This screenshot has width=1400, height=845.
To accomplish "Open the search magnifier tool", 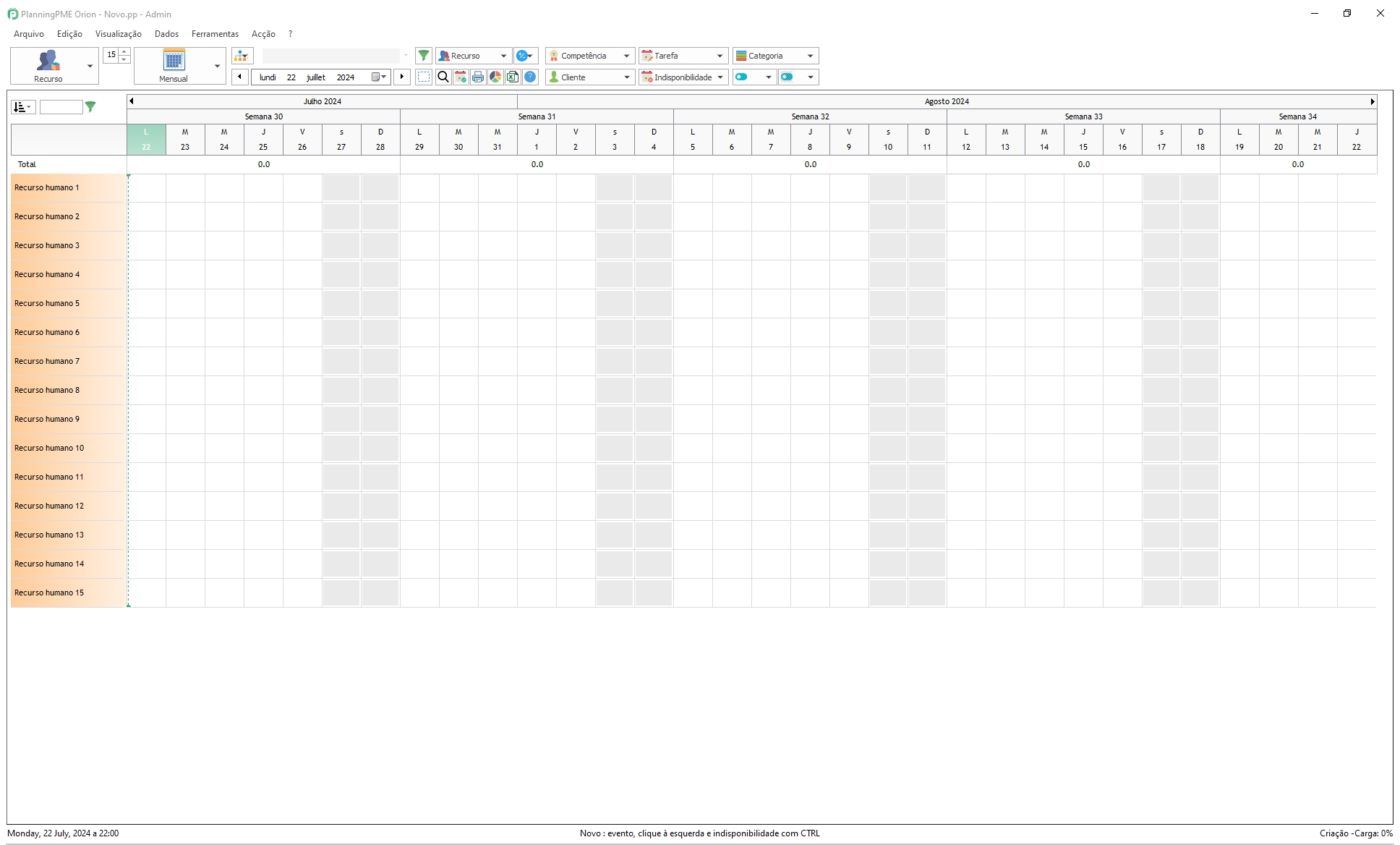I will 443,77.
